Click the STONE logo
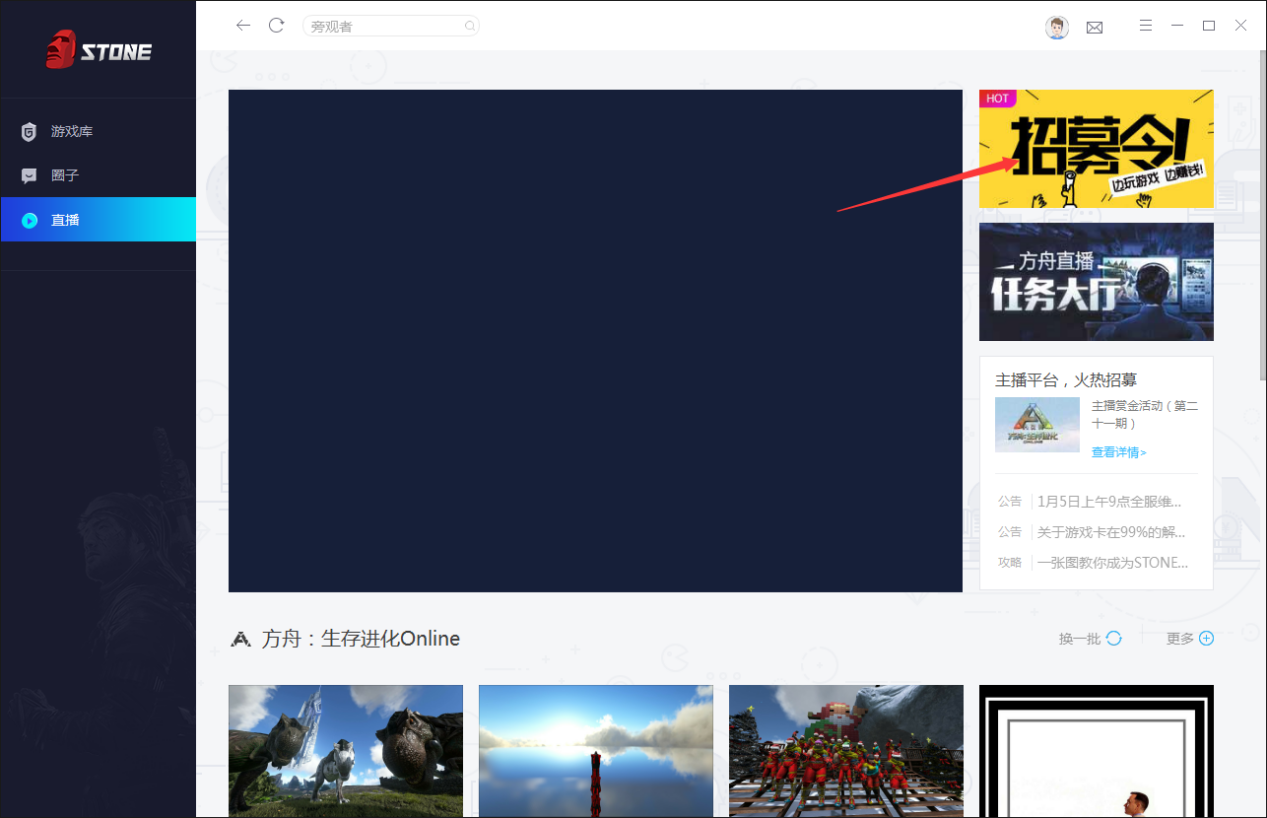This screenshot has width=1267, height=818. [x=98, y=50]
